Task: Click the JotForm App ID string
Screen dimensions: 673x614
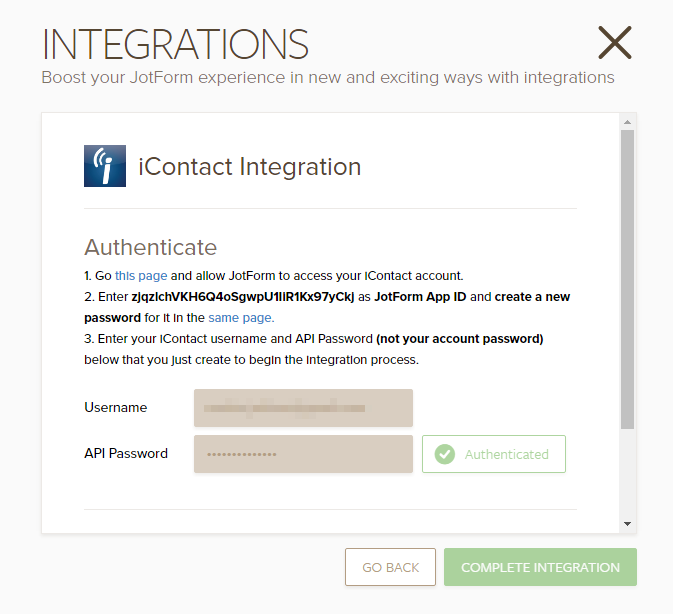Action: point(243,297)
